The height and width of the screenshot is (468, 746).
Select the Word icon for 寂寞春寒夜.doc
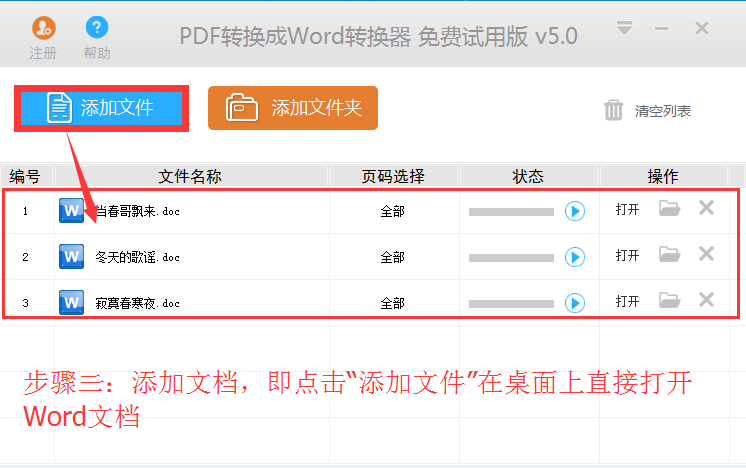71,302
